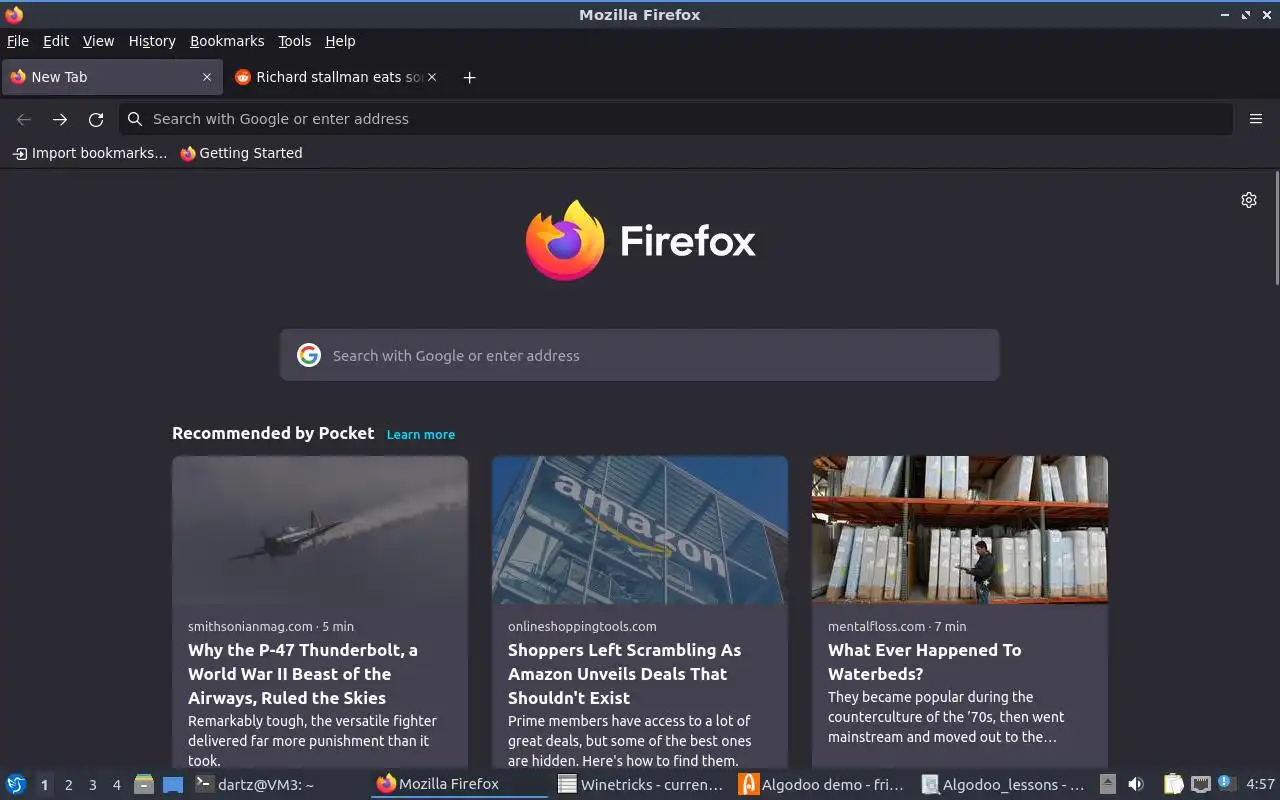Close the New Tab tab
The image size is (1280, 800).
click(207, 77)
